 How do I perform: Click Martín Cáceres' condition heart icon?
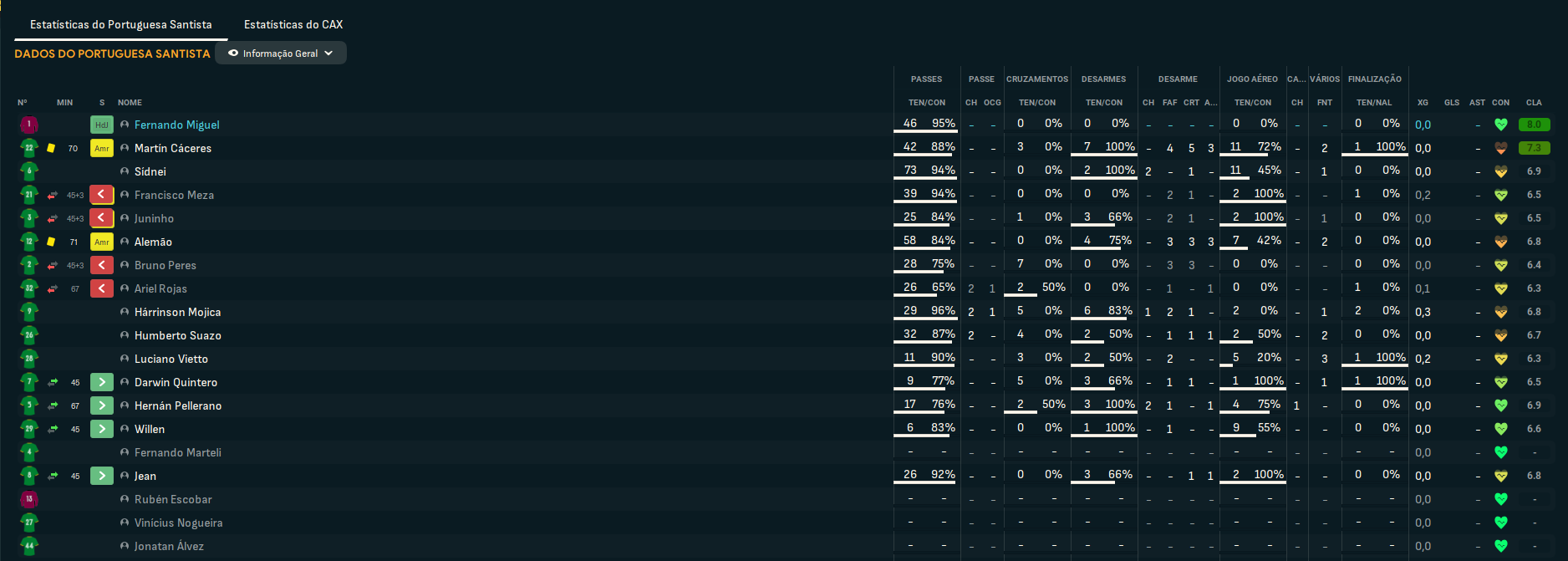click(1501, 148)
